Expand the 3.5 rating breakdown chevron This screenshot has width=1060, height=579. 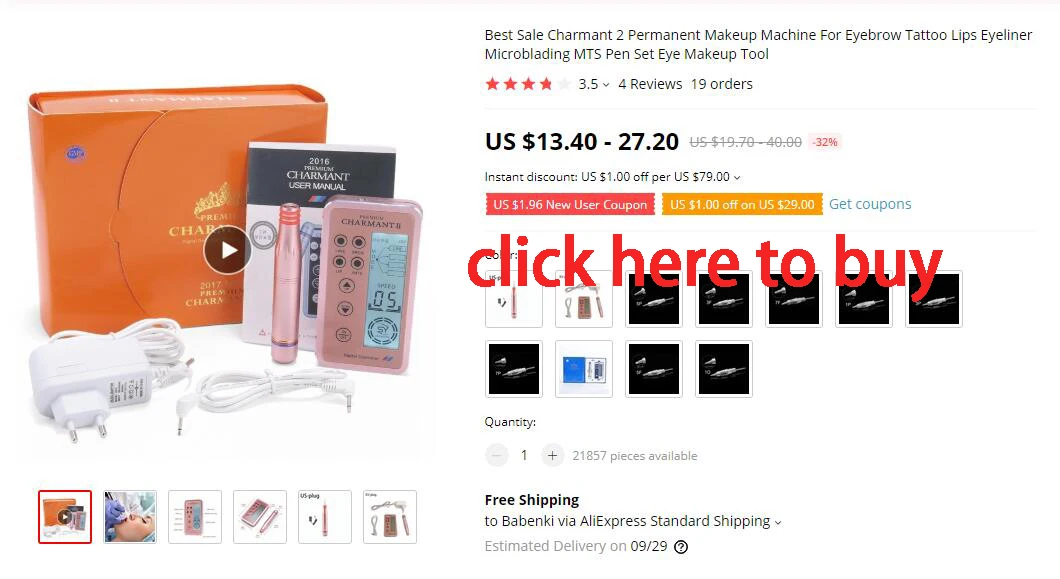606,85
